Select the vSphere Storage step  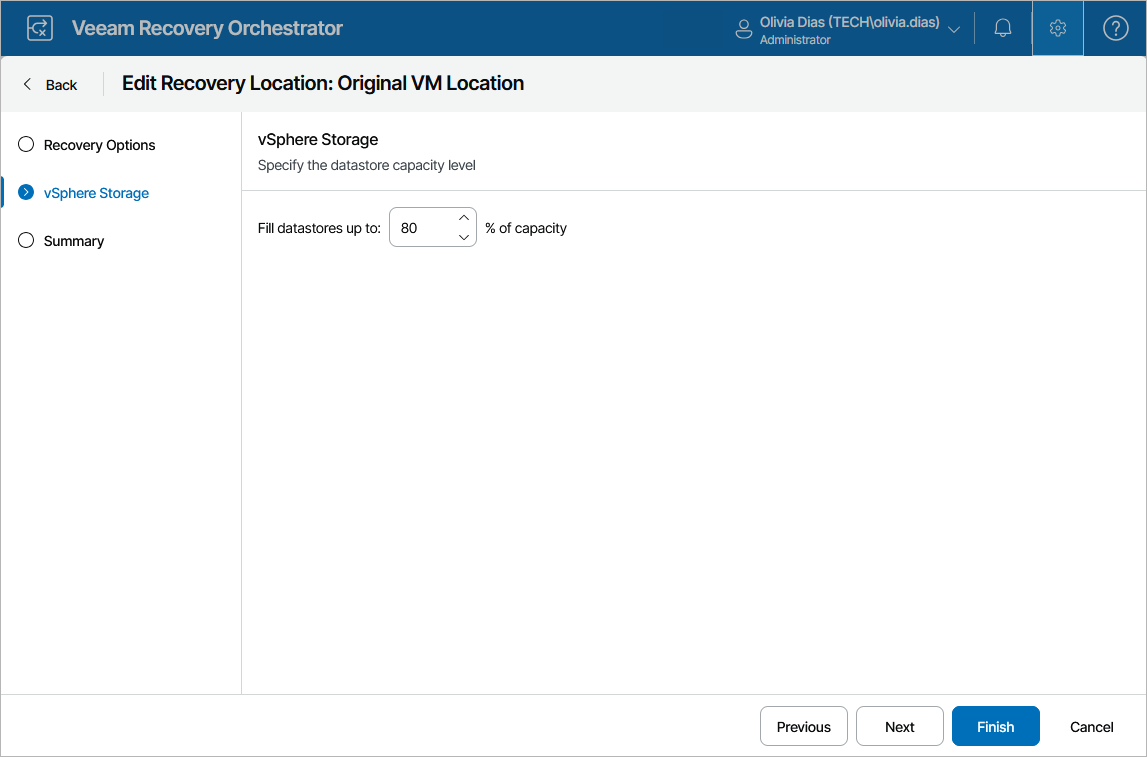[x=96, y=193]
